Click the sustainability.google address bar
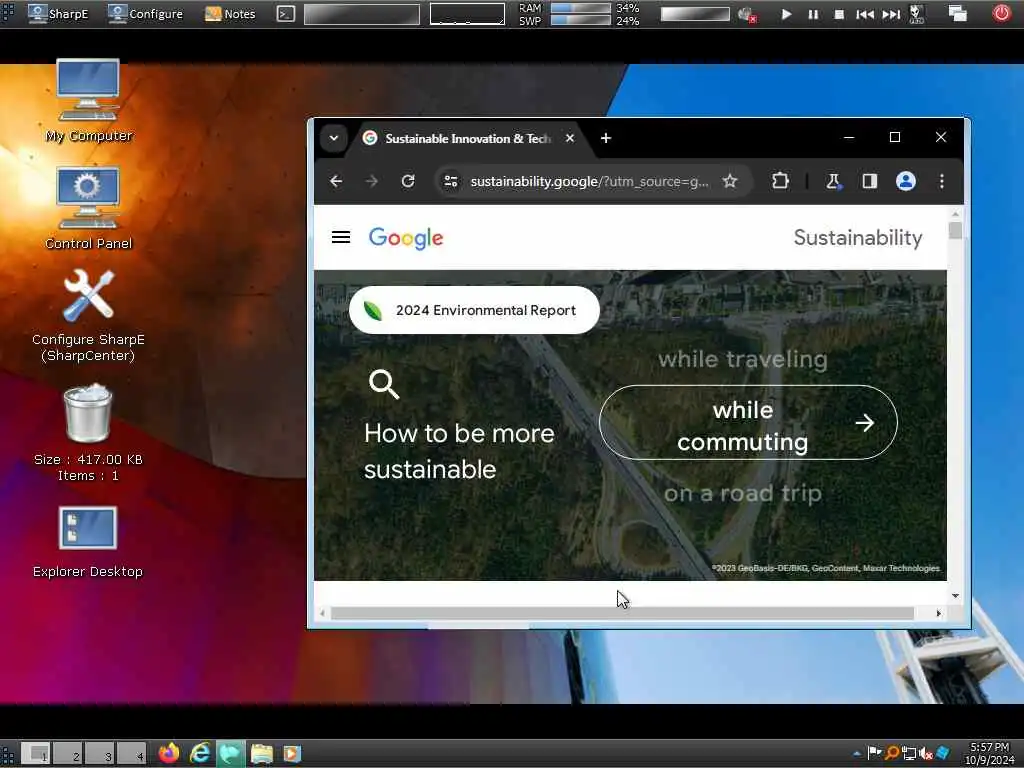Screen dimensions: 1024x768 click(x=589, y=182)
